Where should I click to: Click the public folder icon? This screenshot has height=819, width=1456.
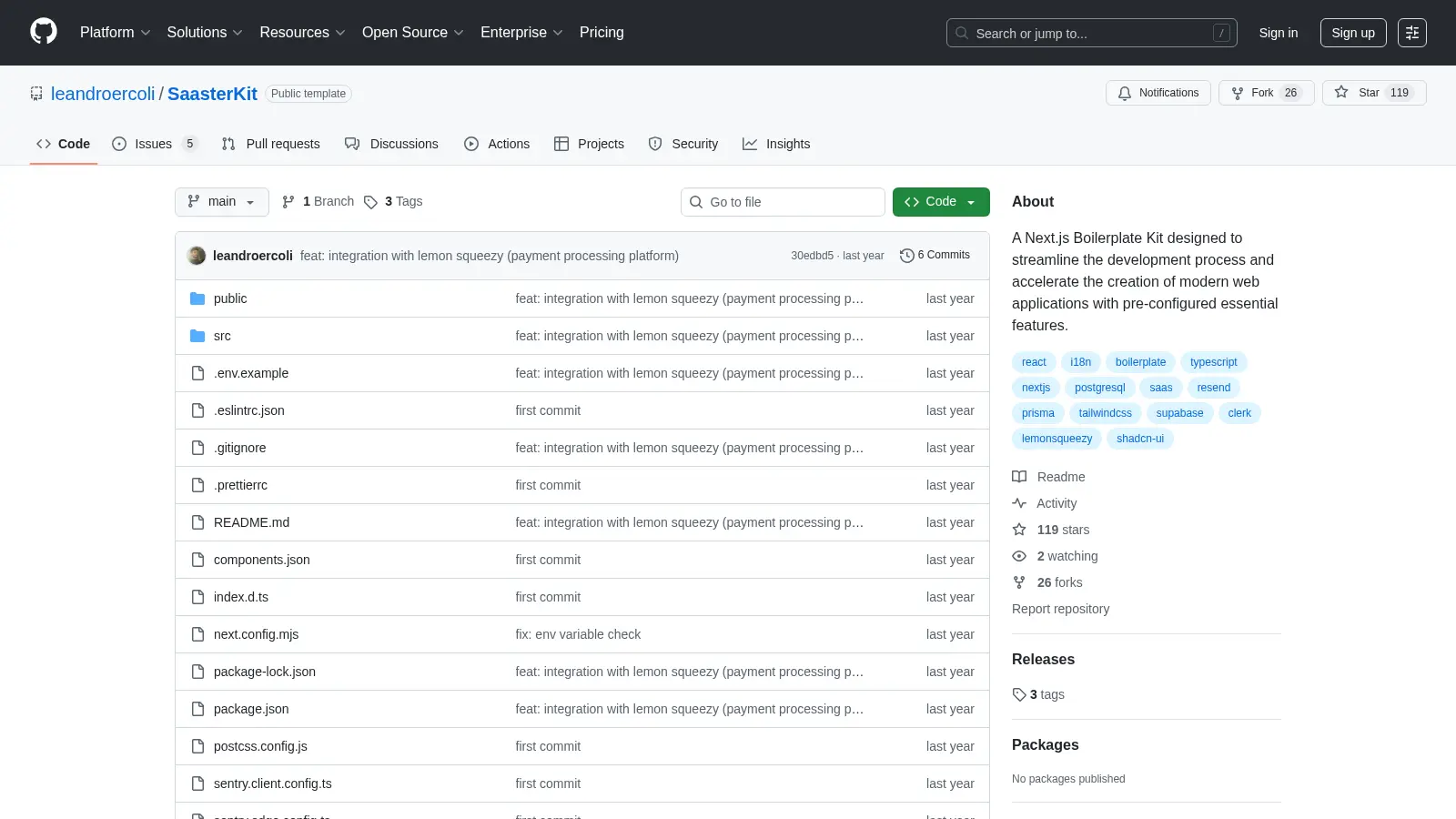tap(197, 298)
